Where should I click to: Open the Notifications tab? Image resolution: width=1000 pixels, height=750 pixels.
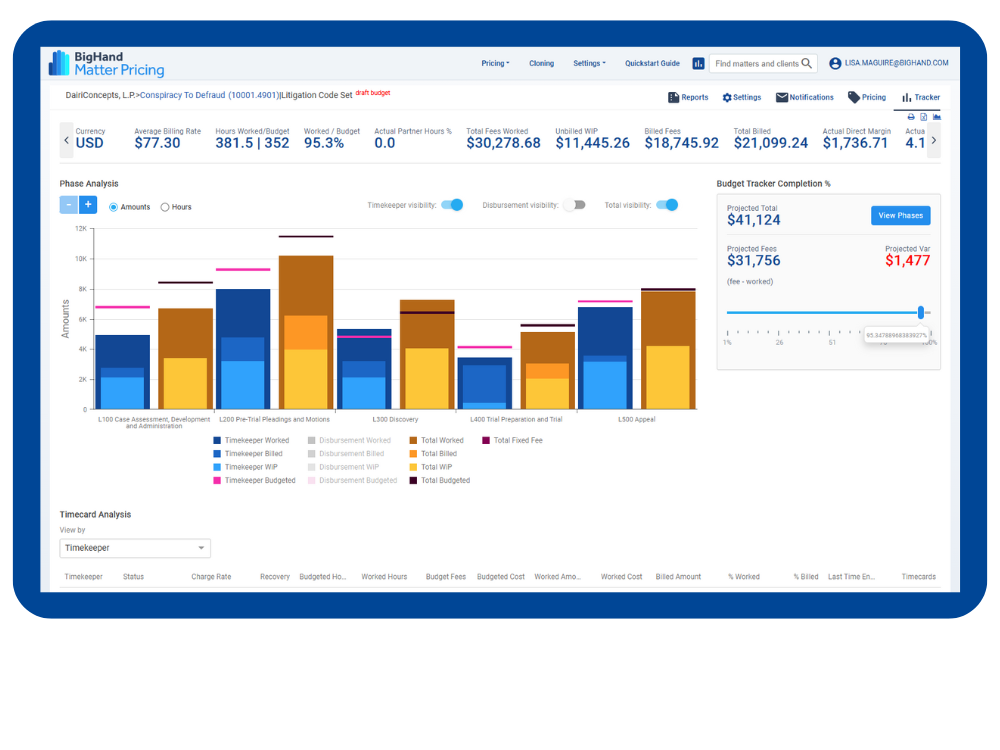click(x=805, y=97)
